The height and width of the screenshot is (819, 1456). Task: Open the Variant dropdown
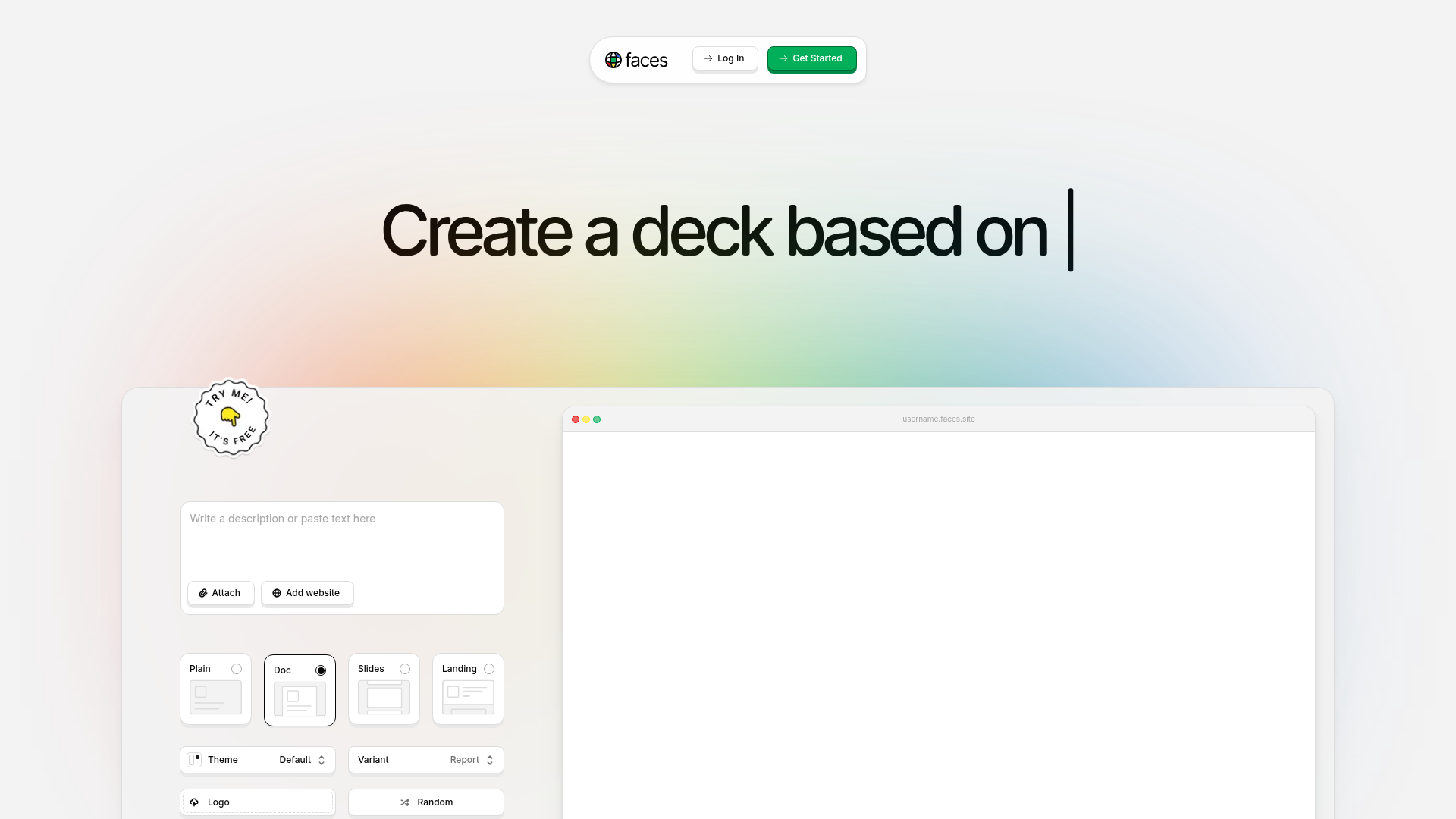point(426,760)
